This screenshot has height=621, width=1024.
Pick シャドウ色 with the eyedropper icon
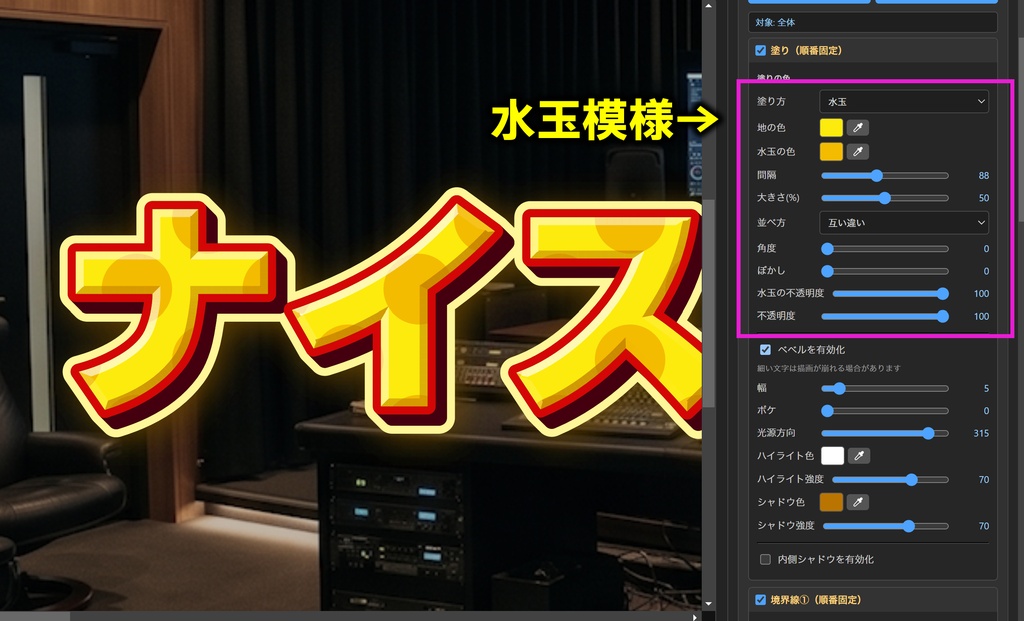coord(857,502)
